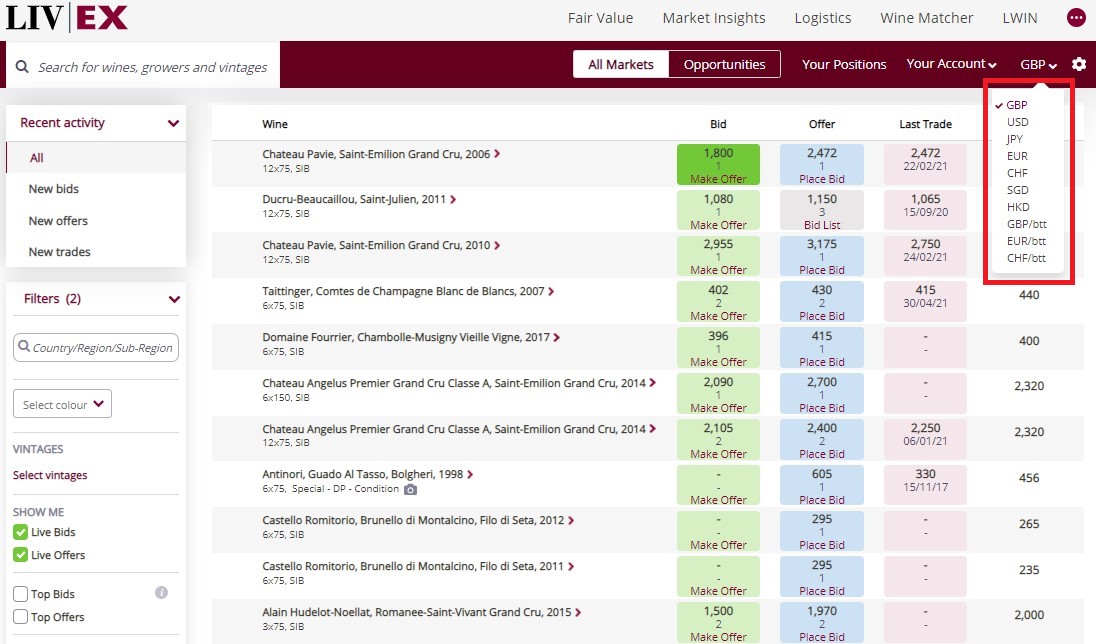Viewport: 1096px width, 644px height.
Task: Collapse the Filters (2) panel
Action: [x=174, y=299]
